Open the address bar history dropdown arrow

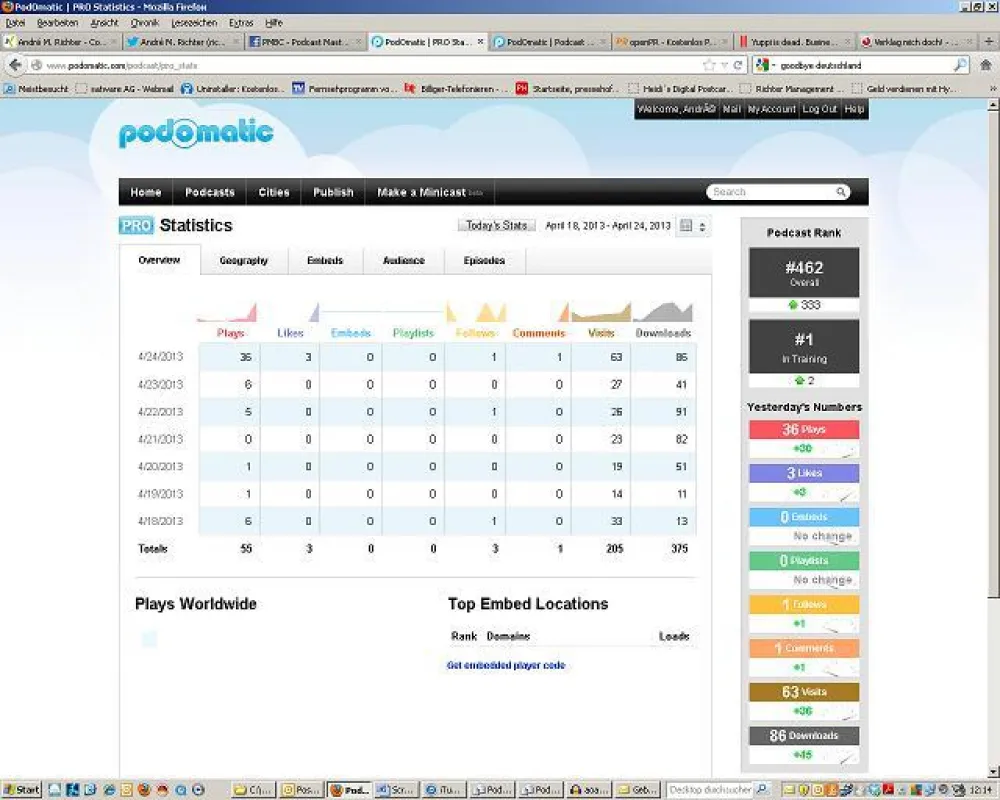click(x=724, y=65)
